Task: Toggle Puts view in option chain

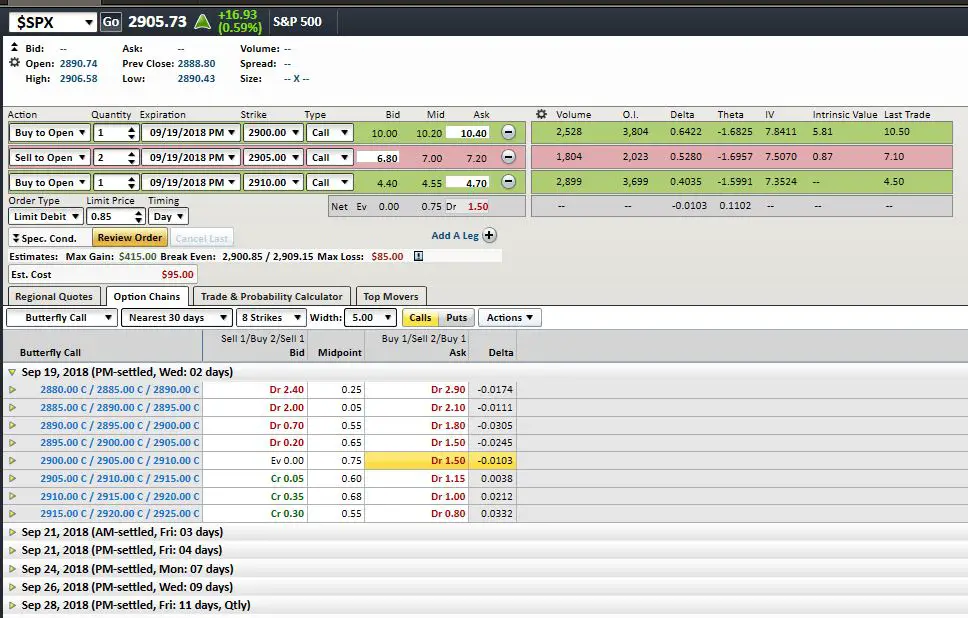Action: point(457,317)
